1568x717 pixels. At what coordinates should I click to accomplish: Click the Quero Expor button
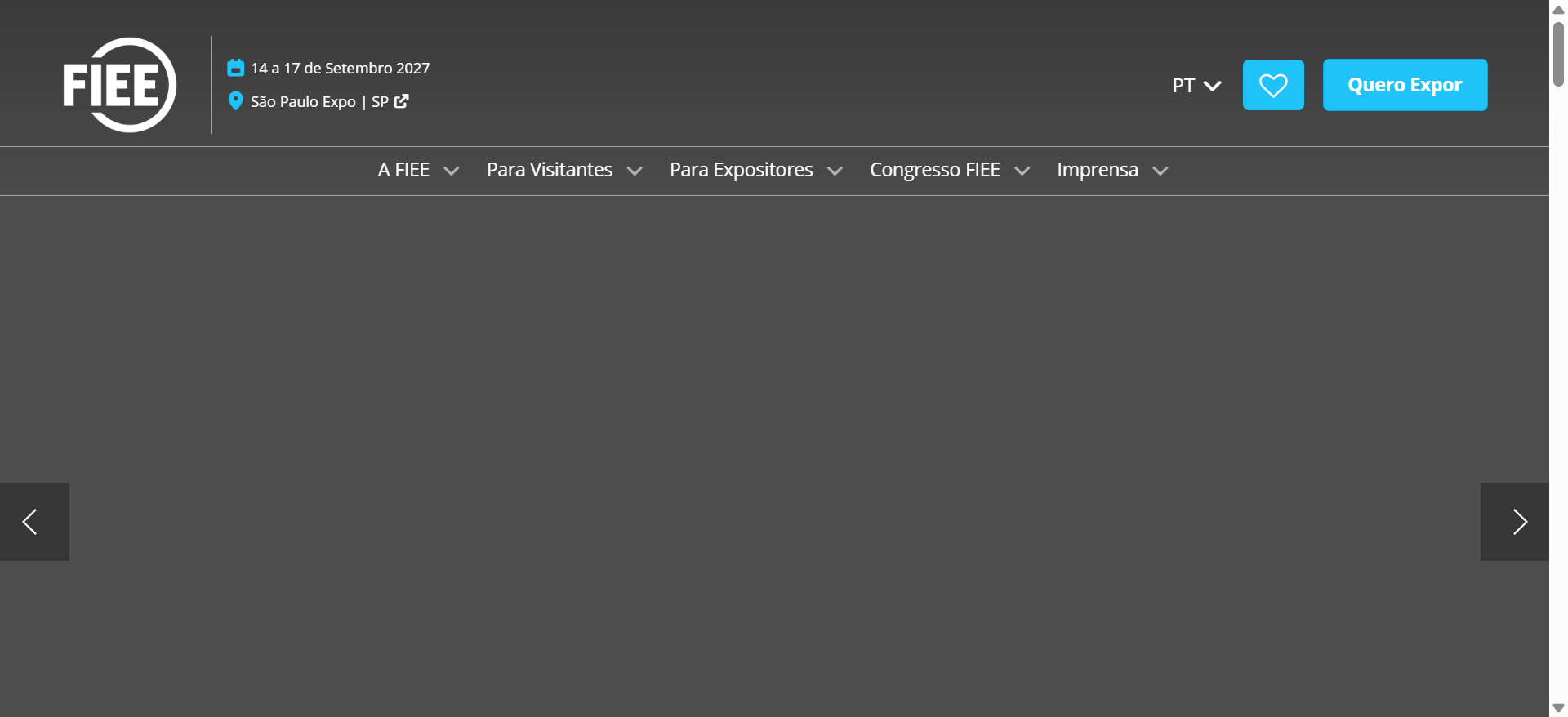pyautogui.click(x=1405, y=85)
